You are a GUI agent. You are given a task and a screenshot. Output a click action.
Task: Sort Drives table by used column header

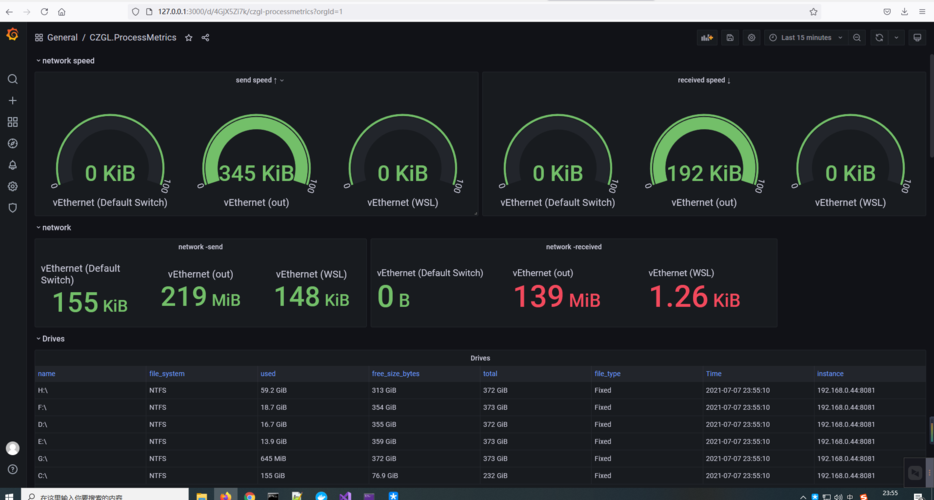[268, 374]
